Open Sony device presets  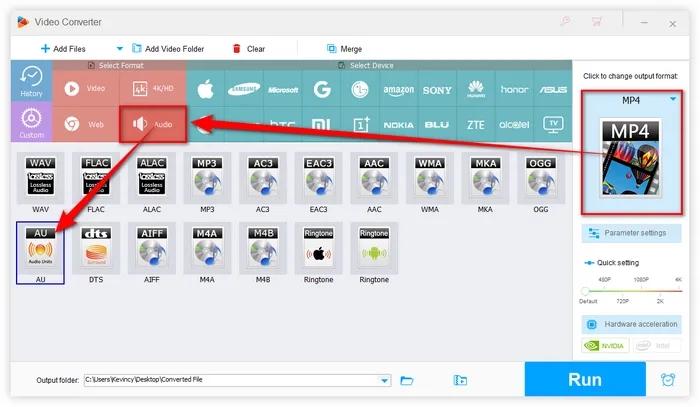437,89
